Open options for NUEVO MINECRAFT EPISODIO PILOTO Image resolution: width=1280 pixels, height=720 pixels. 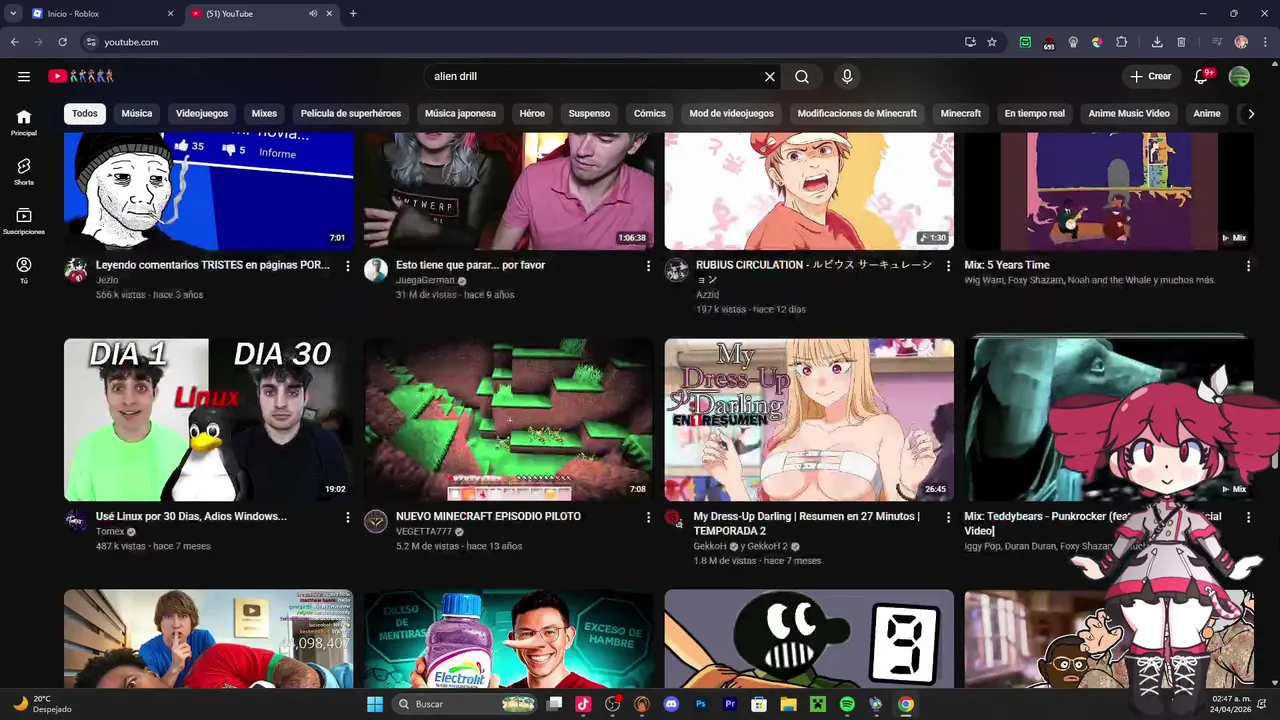click(x=648, y=517)
